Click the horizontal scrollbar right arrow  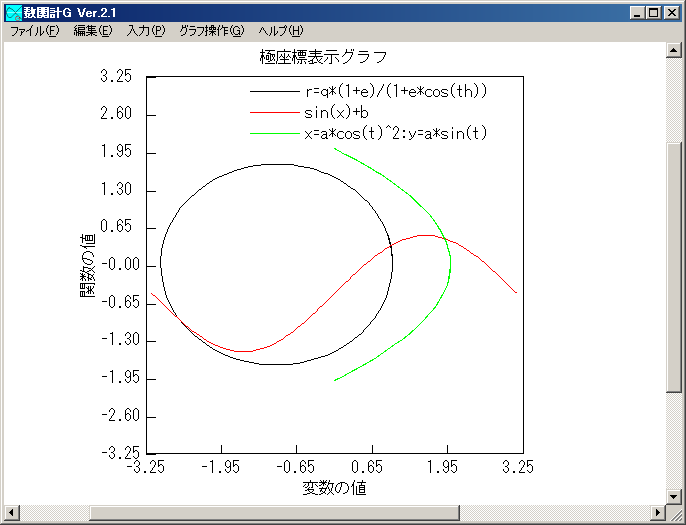click(658, 514)
